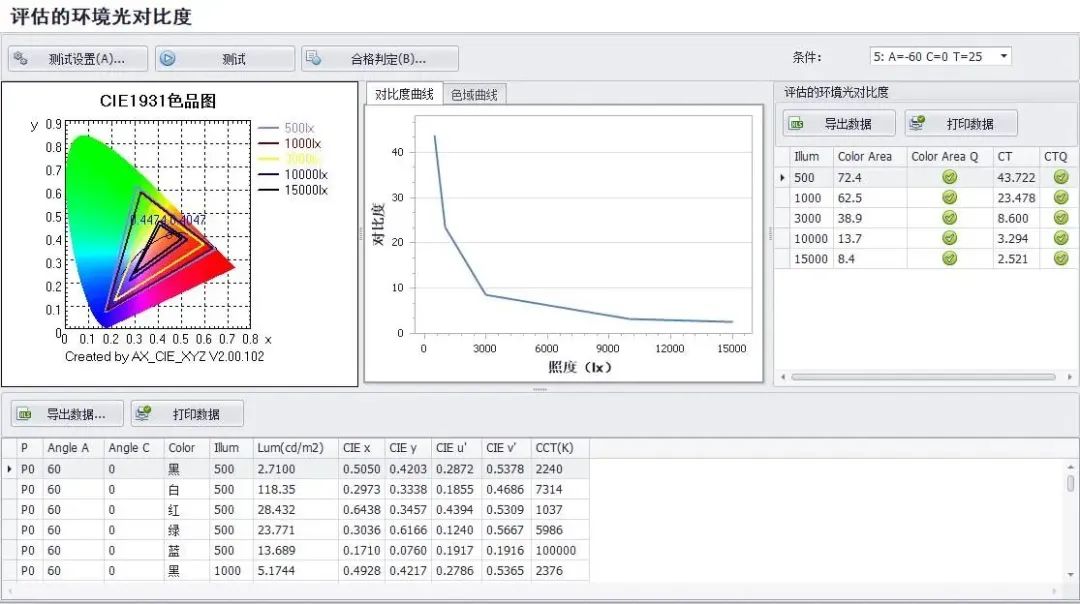This screenshot has height=604, width=1080.
Task: Click green check icon for Illum 15000 row
Action: click(x=949, y=259)
